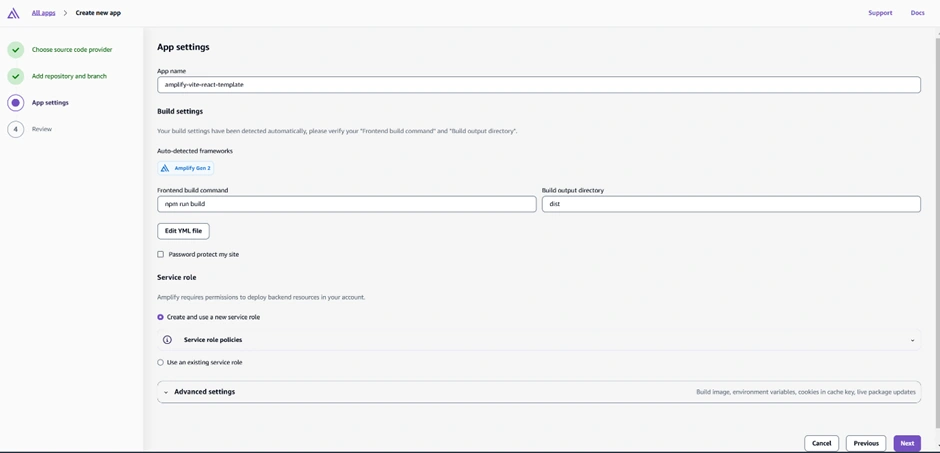Select the 'Service role policies' label text
This screenshot has height=453, width=940.
click(213, 340)
